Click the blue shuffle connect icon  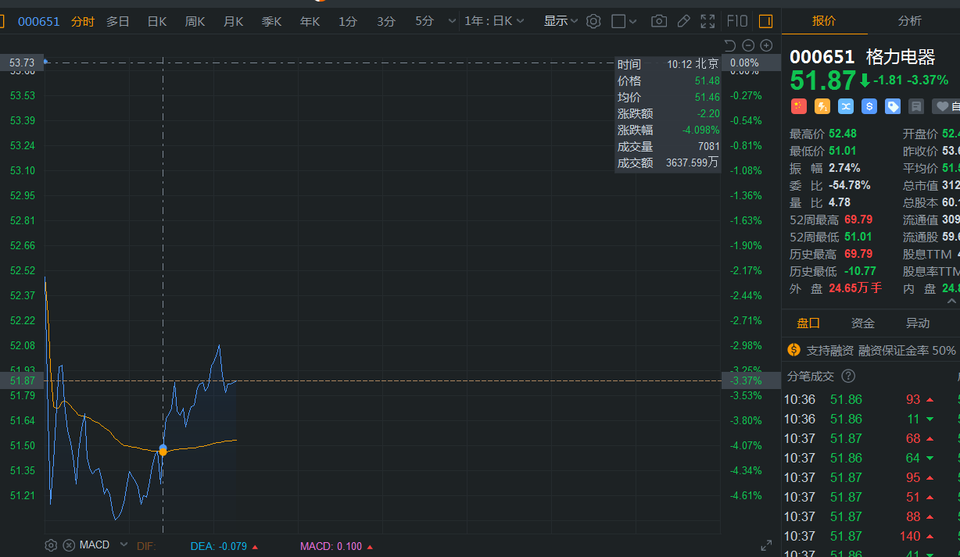coord(846,107)
